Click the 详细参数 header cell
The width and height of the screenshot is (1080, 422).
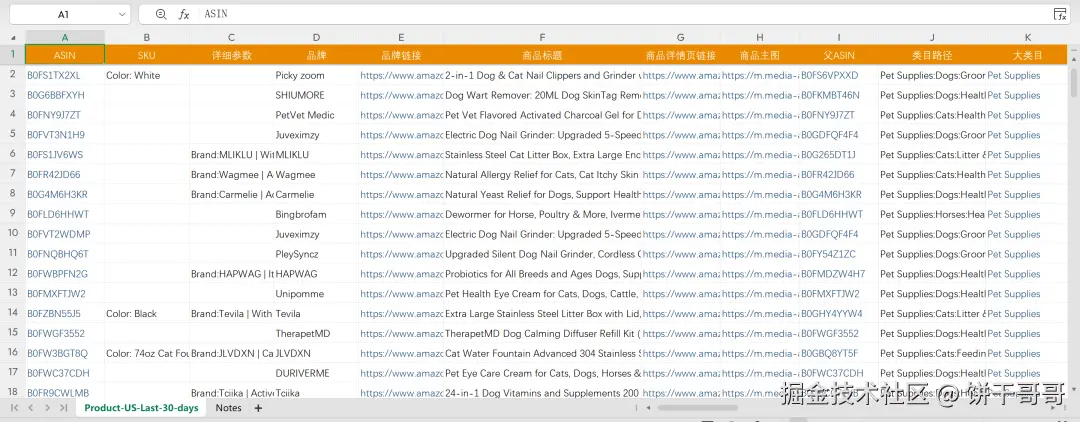pos(231,55)
